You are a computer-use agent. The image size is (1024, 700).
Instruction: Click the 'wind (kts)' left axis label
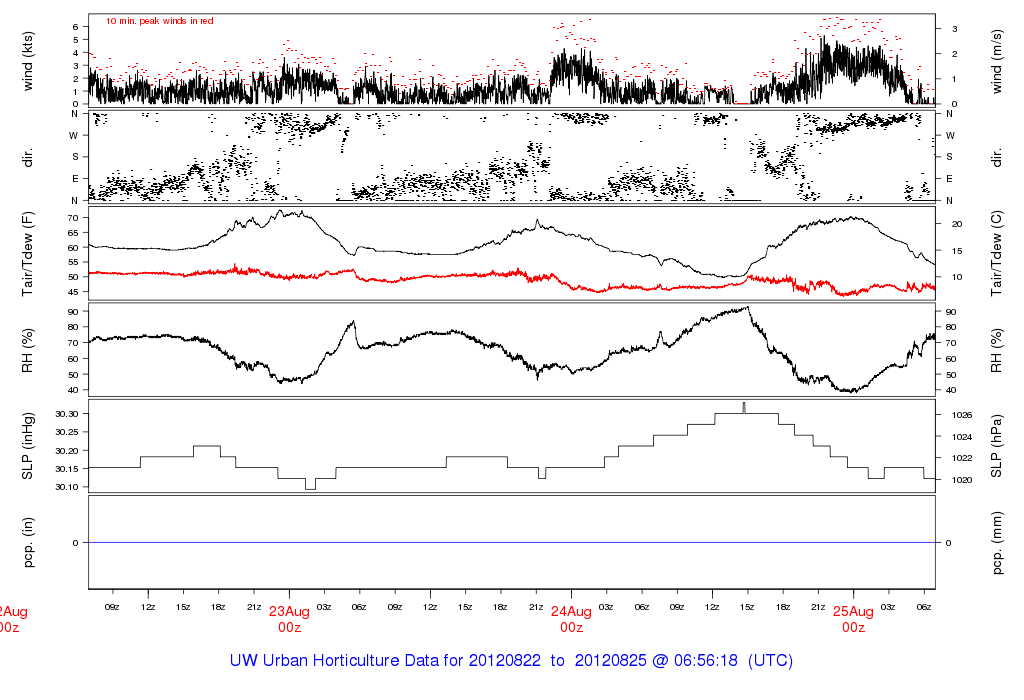click(x=27, y=61)
